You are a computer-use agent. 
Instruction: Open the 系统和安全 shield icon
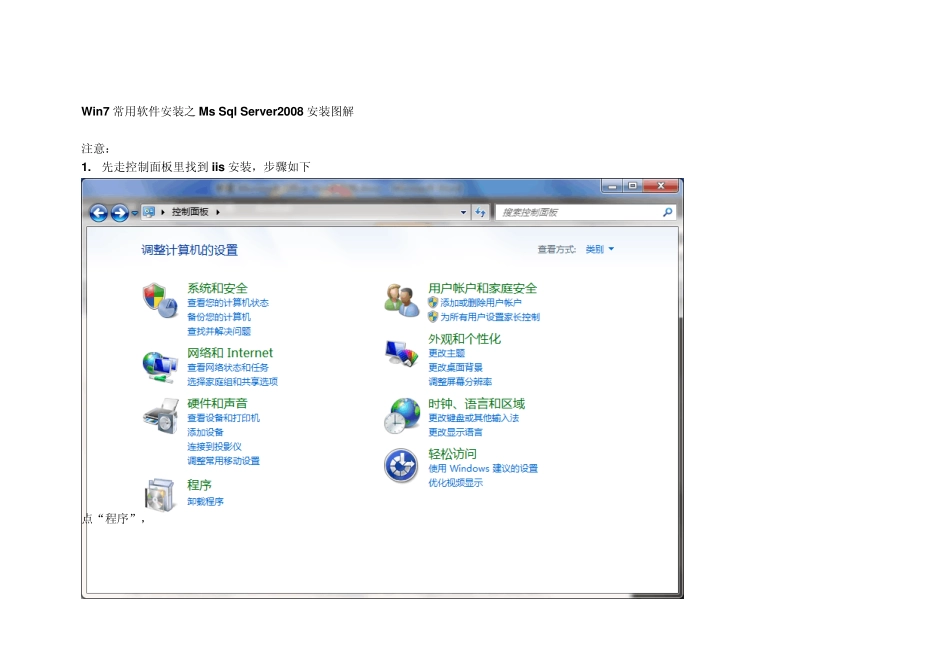pos(160,300)
